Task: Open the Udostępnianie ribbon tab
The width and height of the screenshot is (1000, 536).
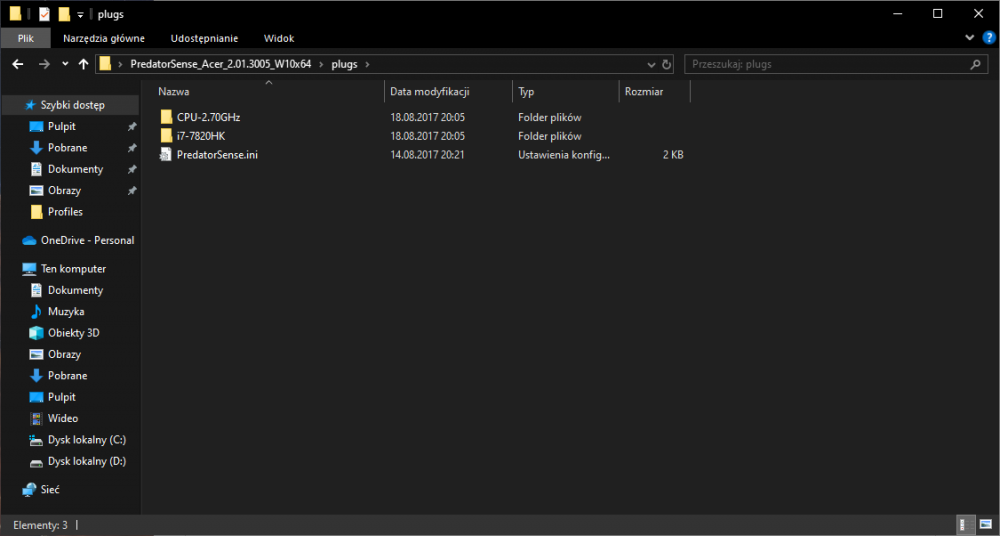Action: [x=204, y=38]
